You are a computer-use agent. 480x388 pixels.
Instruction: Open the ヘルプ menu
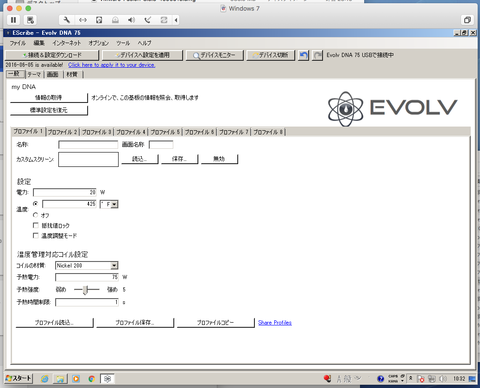144,43
